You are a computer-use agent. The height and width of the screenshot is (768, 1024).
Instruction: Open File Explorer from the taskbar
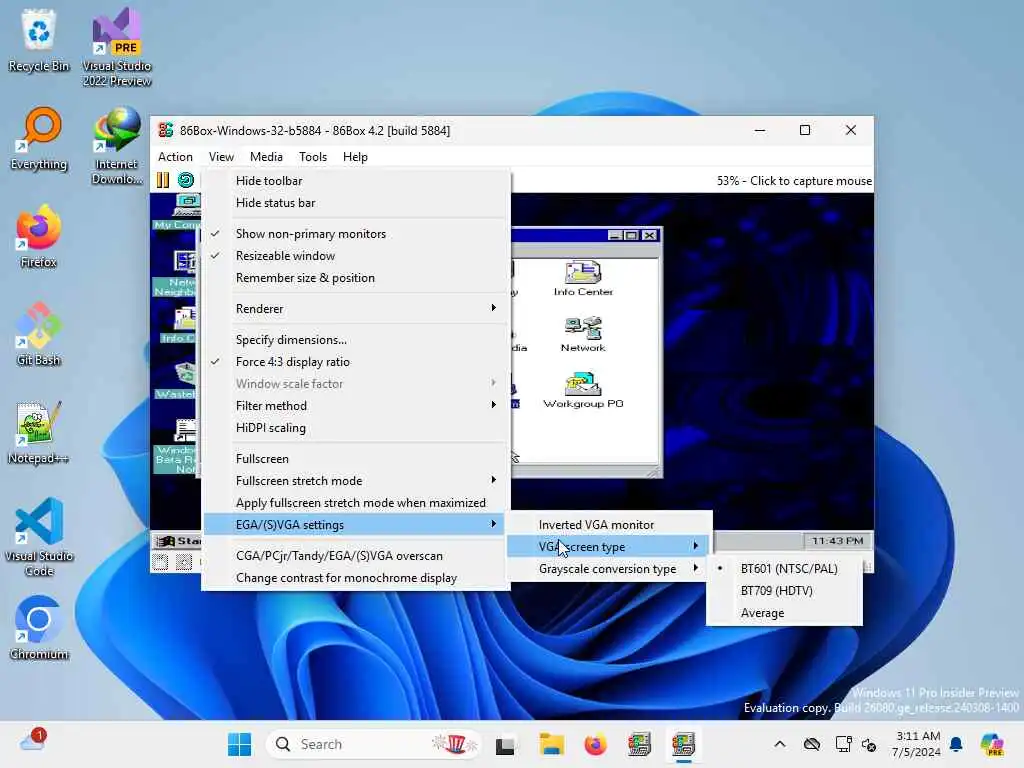click(551, 744)
